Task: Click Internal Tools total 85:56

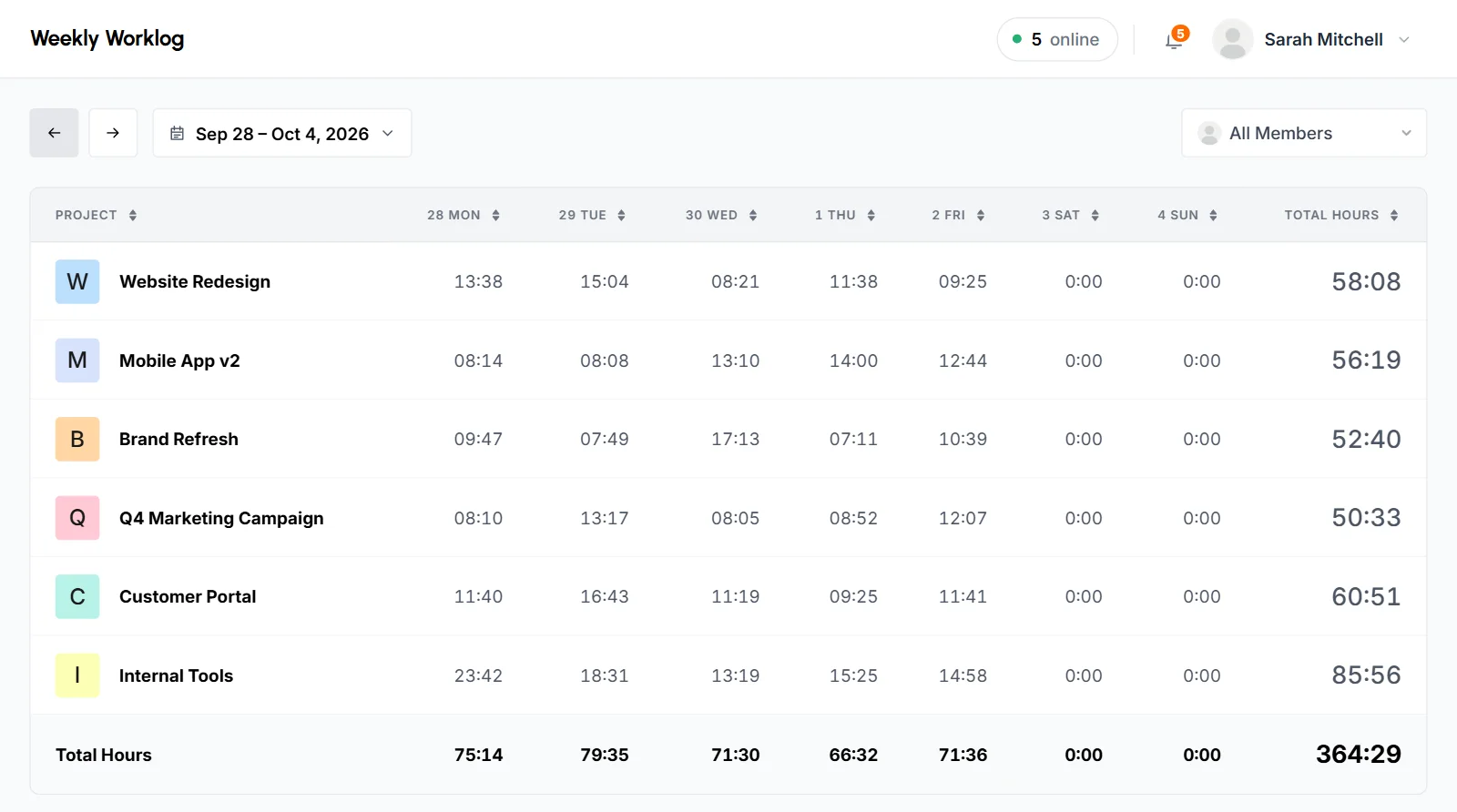Action: [x=1366, y=675]
